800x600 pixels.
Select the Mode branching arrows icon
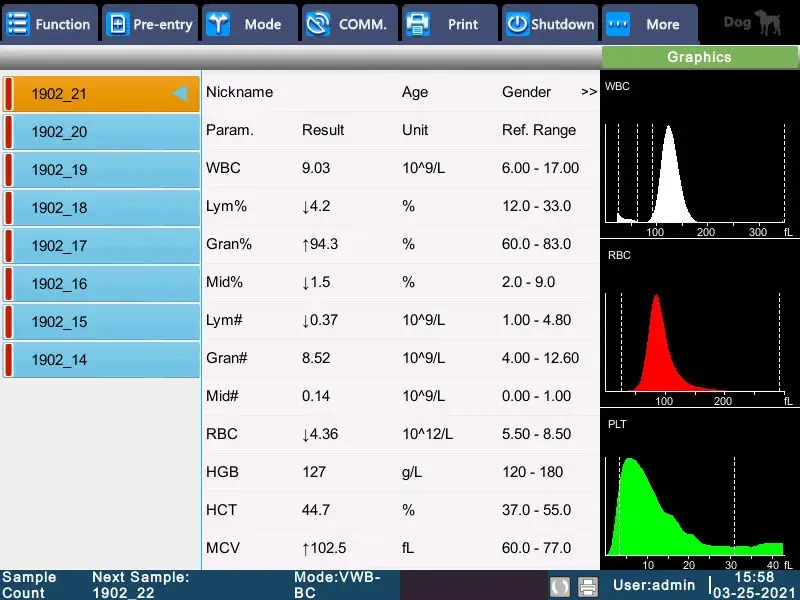pyautogui.click(x=218, y=24)
